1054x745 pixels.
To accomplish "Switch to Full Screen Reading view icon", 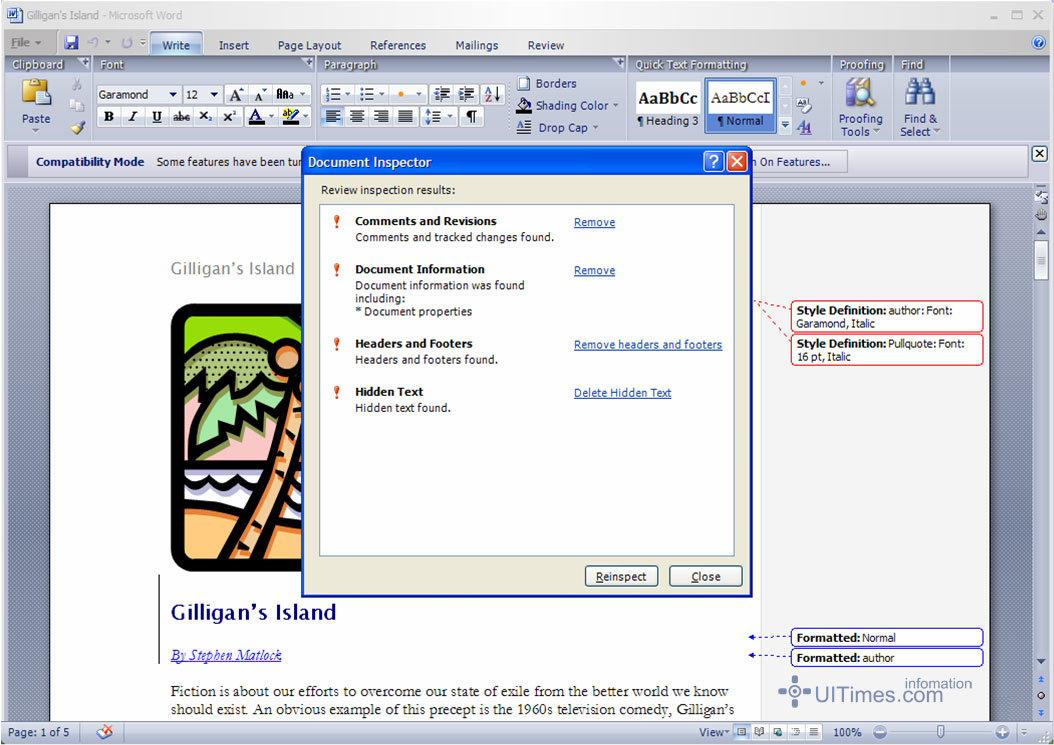I will (760, 732).
